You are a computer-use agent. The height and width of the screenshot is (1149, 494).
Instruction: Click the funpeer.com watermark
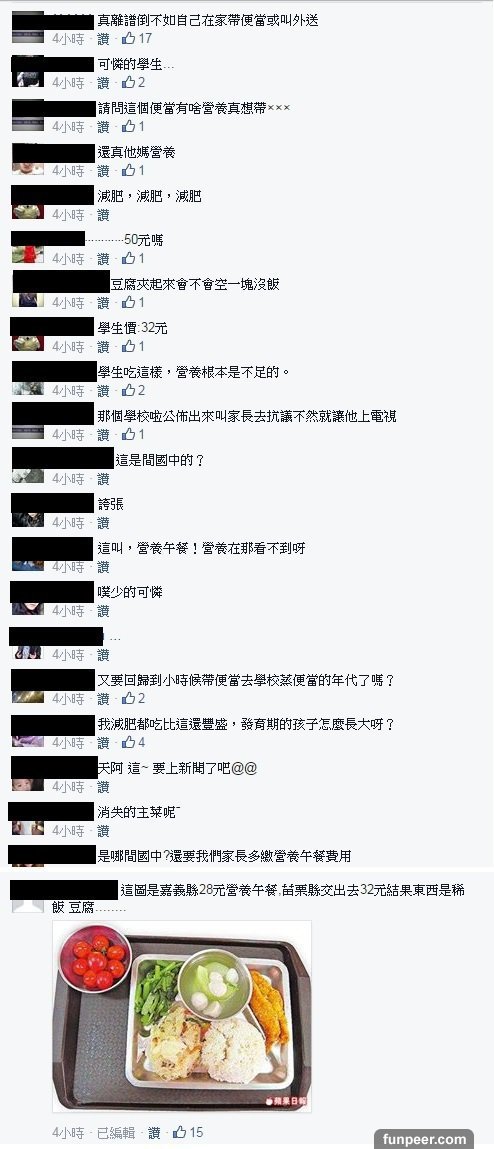click(424, 1139)
